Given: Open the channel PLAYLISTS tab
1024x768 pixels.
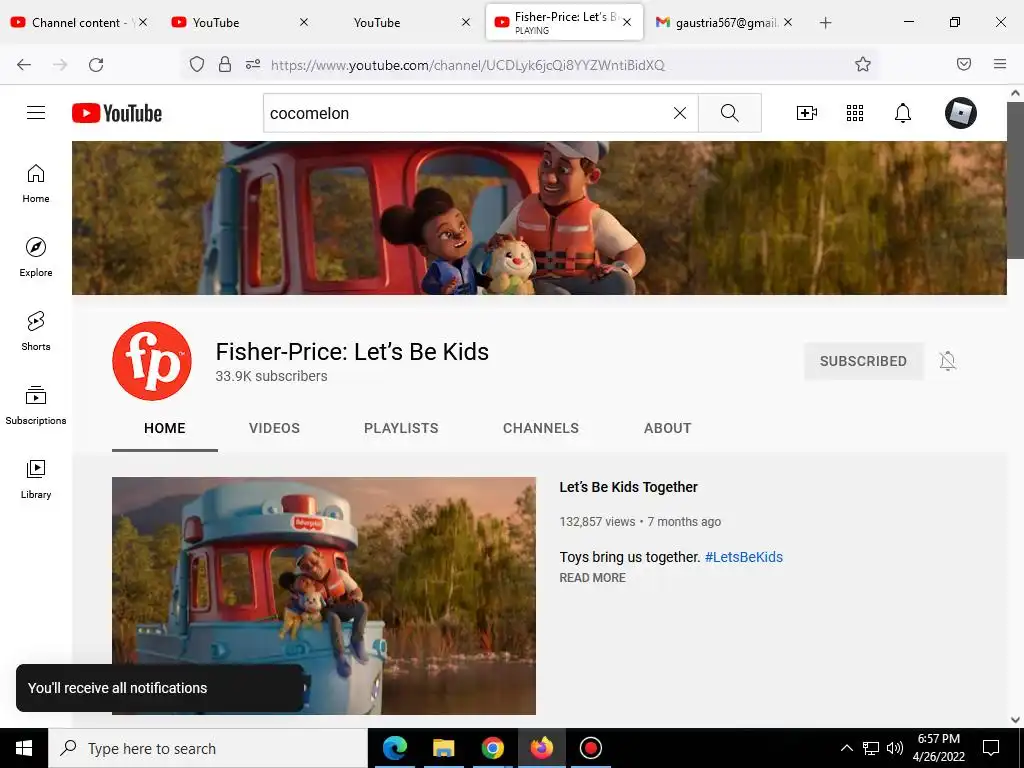Looking at the screenshot, I should pyautogui.click(x=401, y=428).
